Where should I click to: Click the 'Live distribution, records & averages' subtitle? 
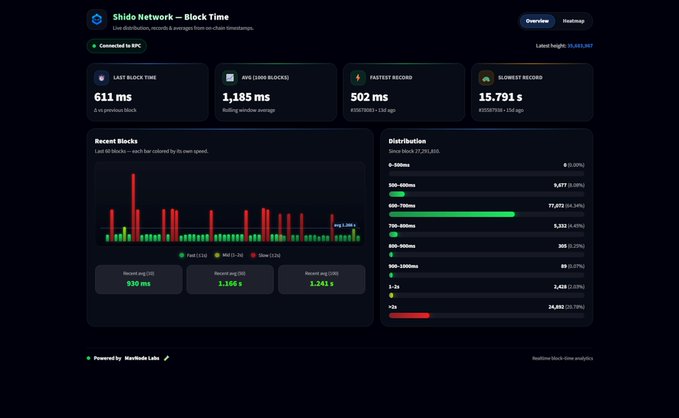click(183, 28)
